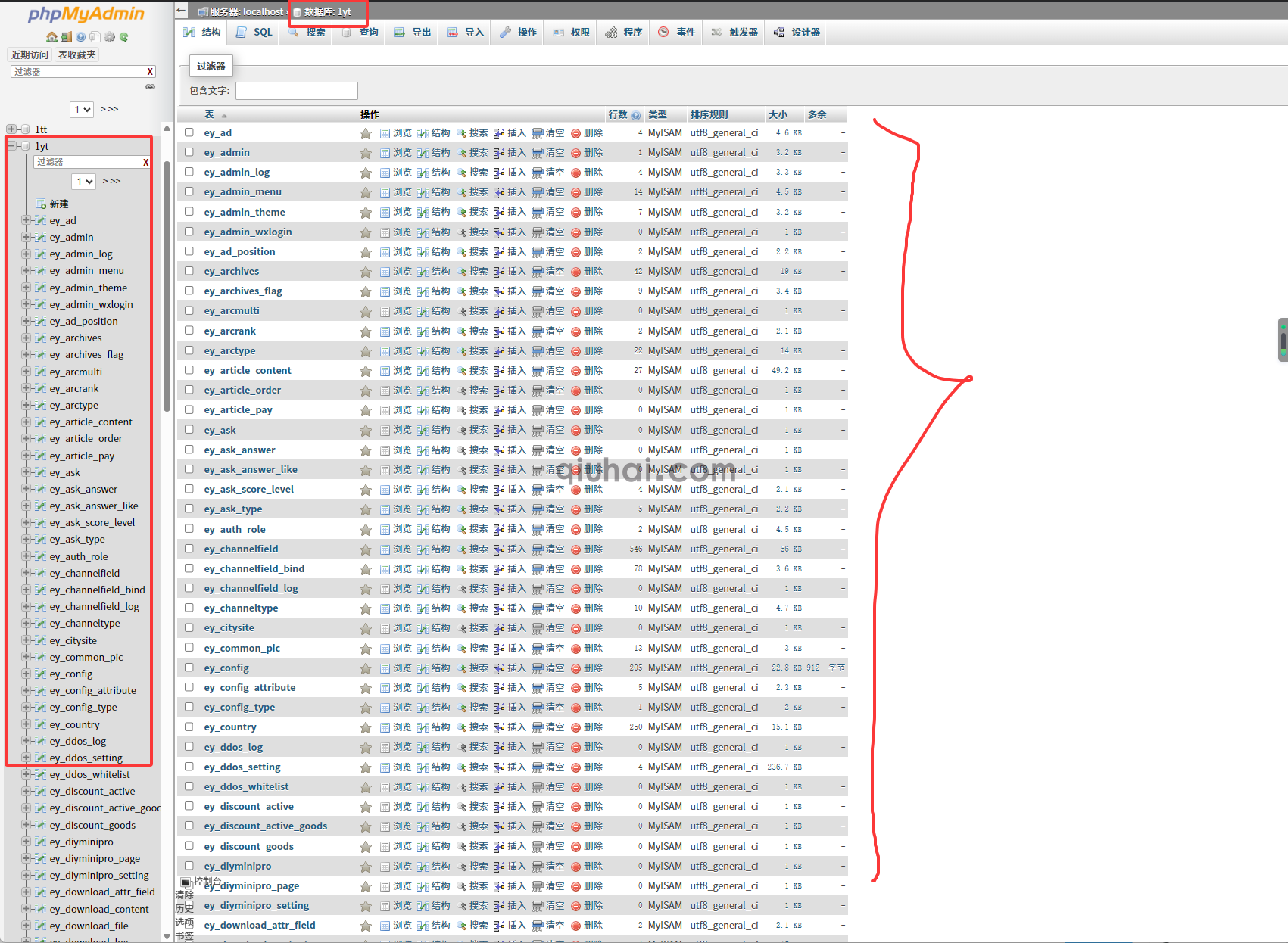Expand the ey_ddos_whitelist tree node
Screen dimensions: 1288x943
tap(27, 774)
